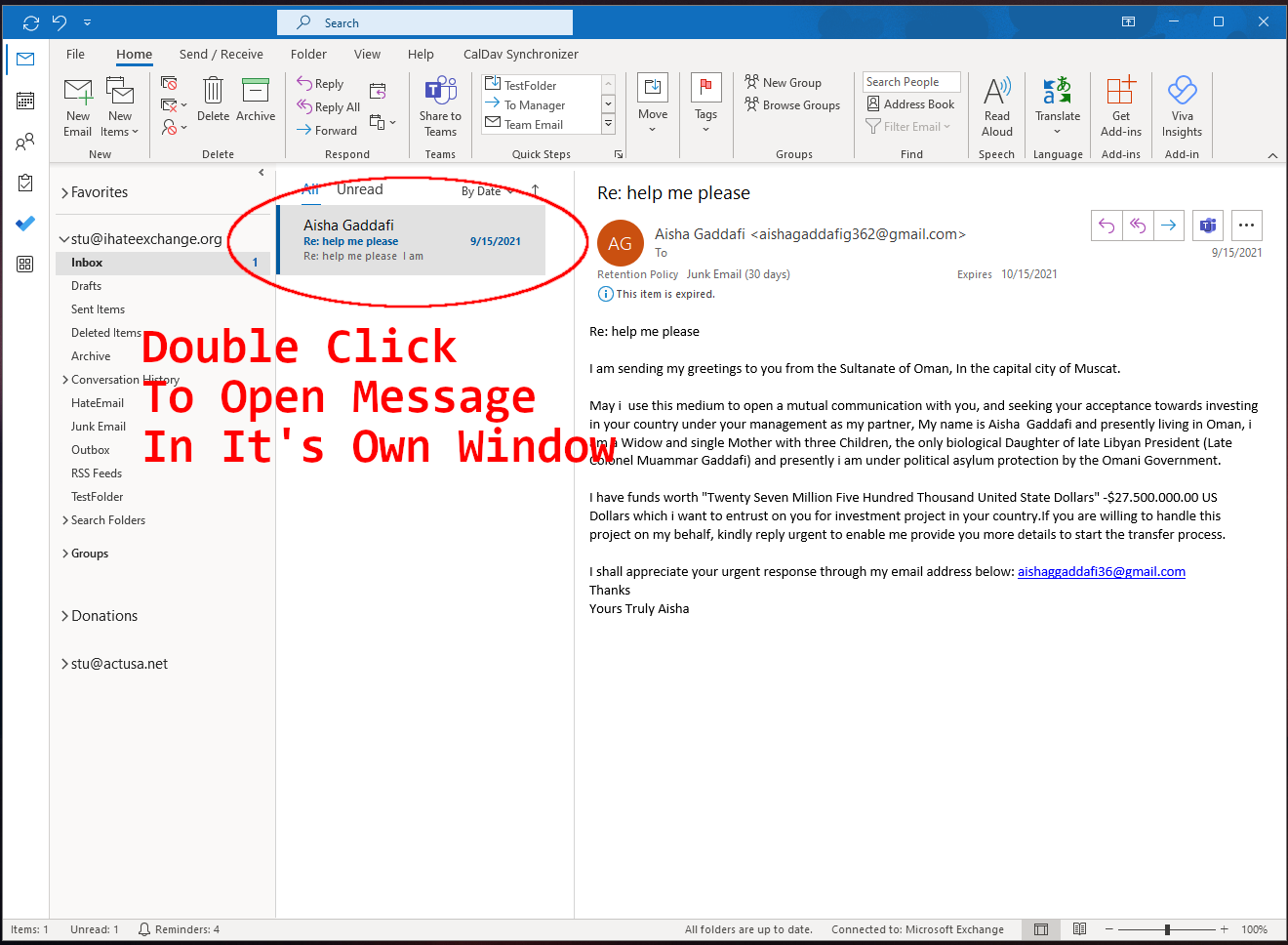
Task: Collapse the ribbon with the chevron
Action: pos(1273,153)
